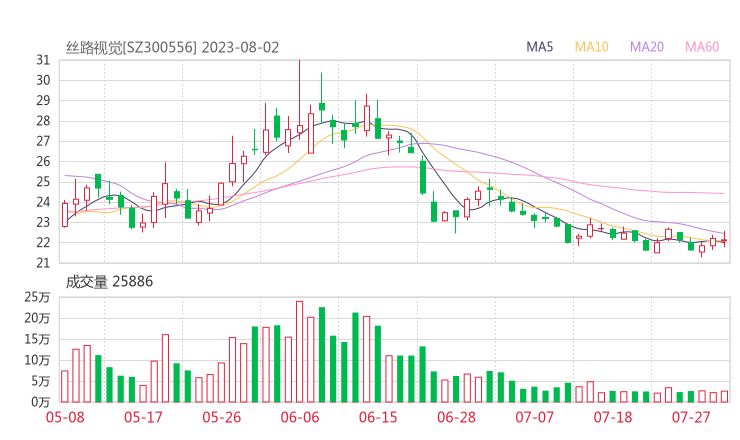Image resolution: width=740 pixels, height=440 pixels.
Task: Click the tallest red volume bar near 06-06
Action: tap(299, 352)
